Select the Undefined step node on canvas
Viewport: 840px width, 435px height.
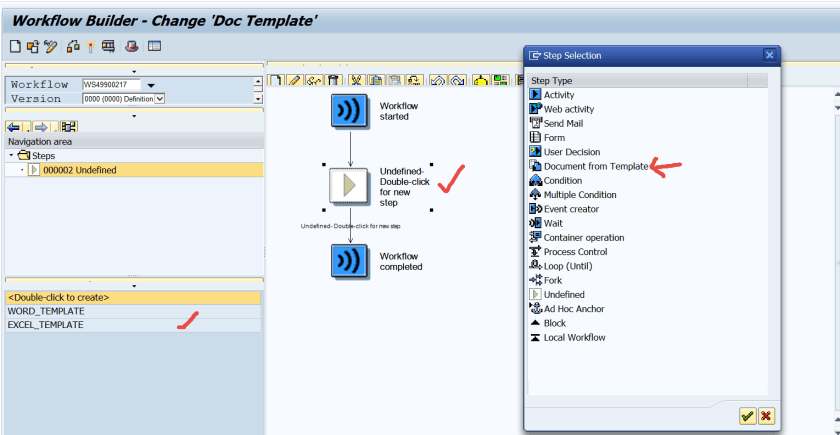click(x=349, y=185)
